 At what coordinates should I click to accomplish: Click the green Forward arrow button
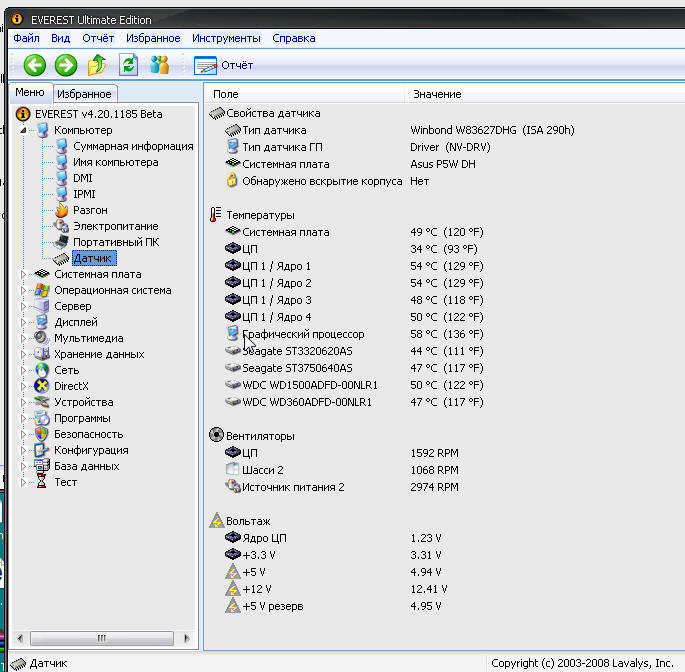[66, 65]
